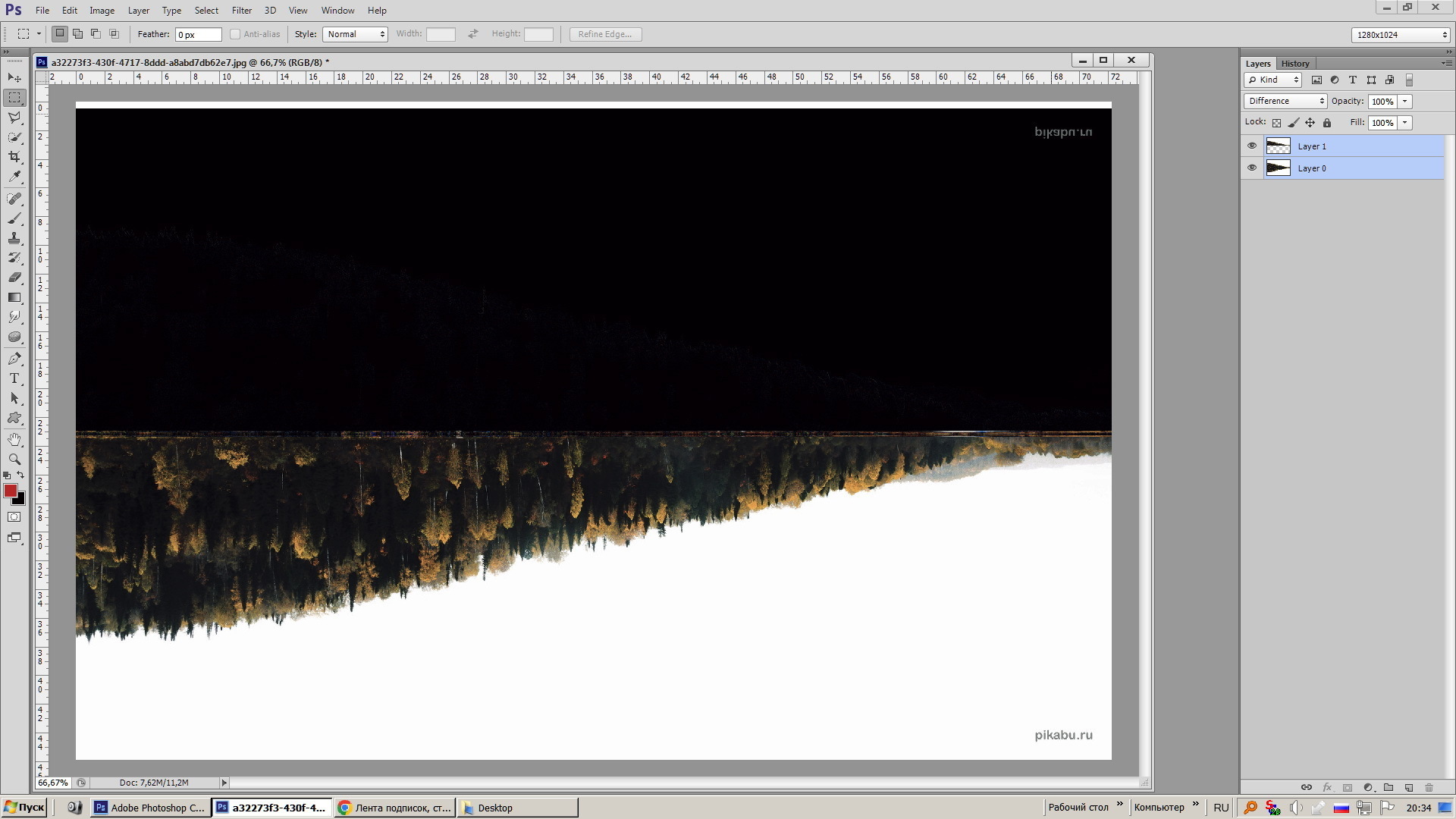Viewport: 1456px width, 819px height.
Task: Open the Difference blend mode dropdown
Action: tap(1285, 101)
